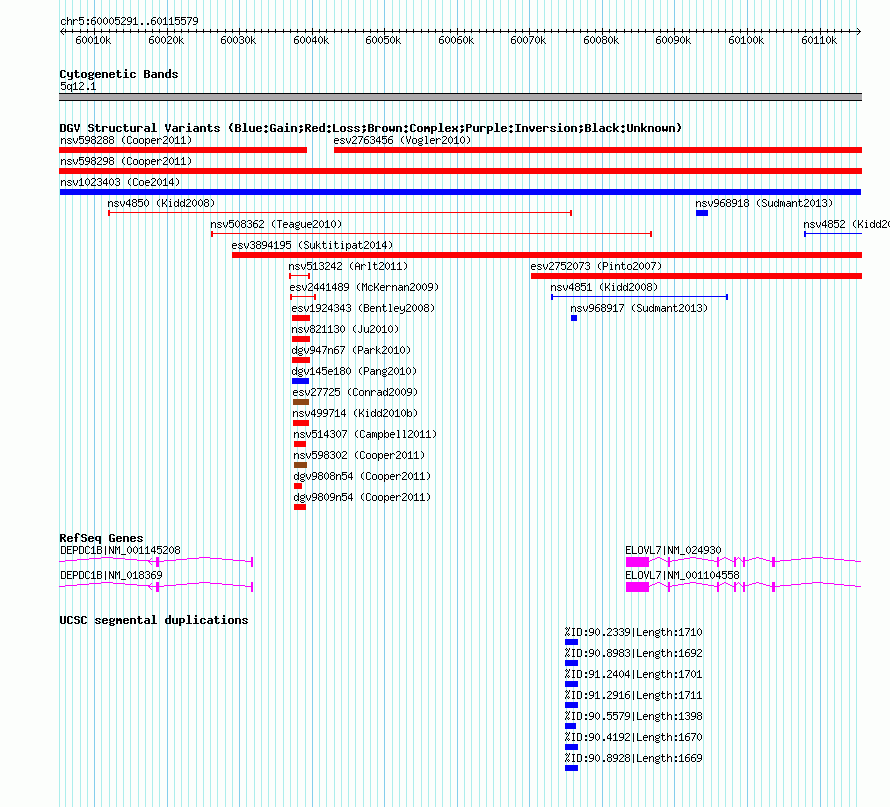Click the nsv968918 (Sudmant2013) blue block
The width and height of the screenshot is (890, 807).
pos(702,213)
